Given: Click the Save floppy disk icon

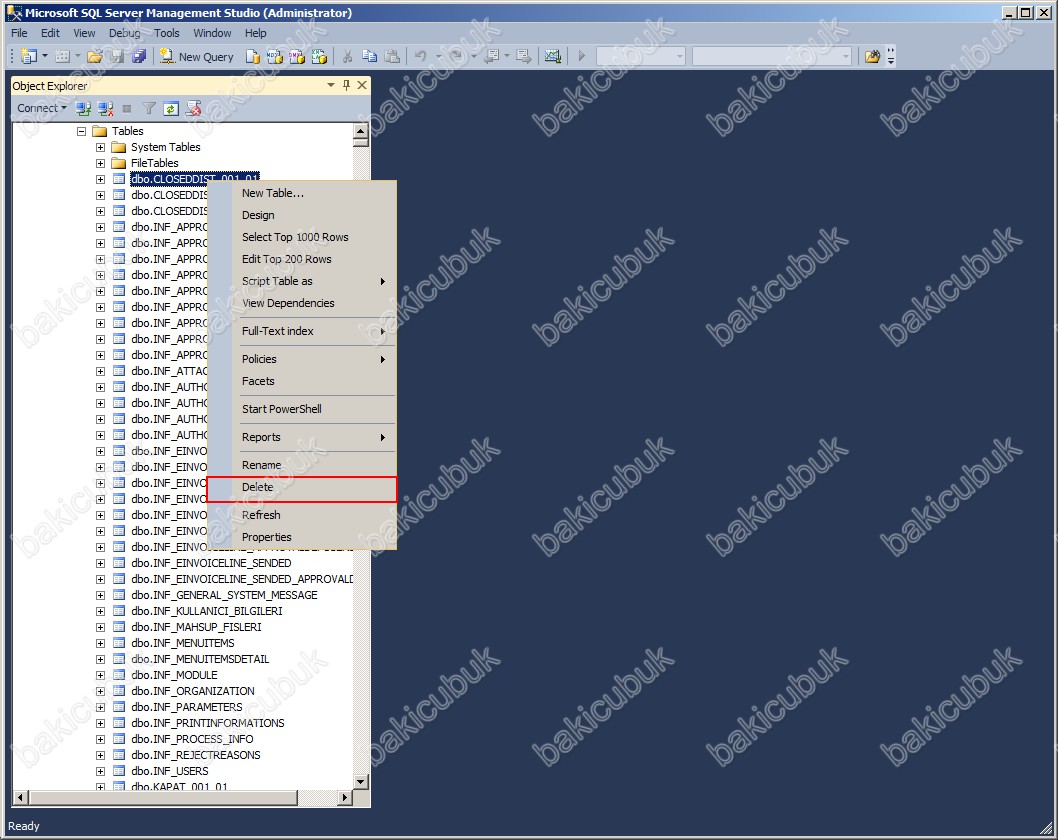Looking at the screenshot, I should click(x=117, y=57).
